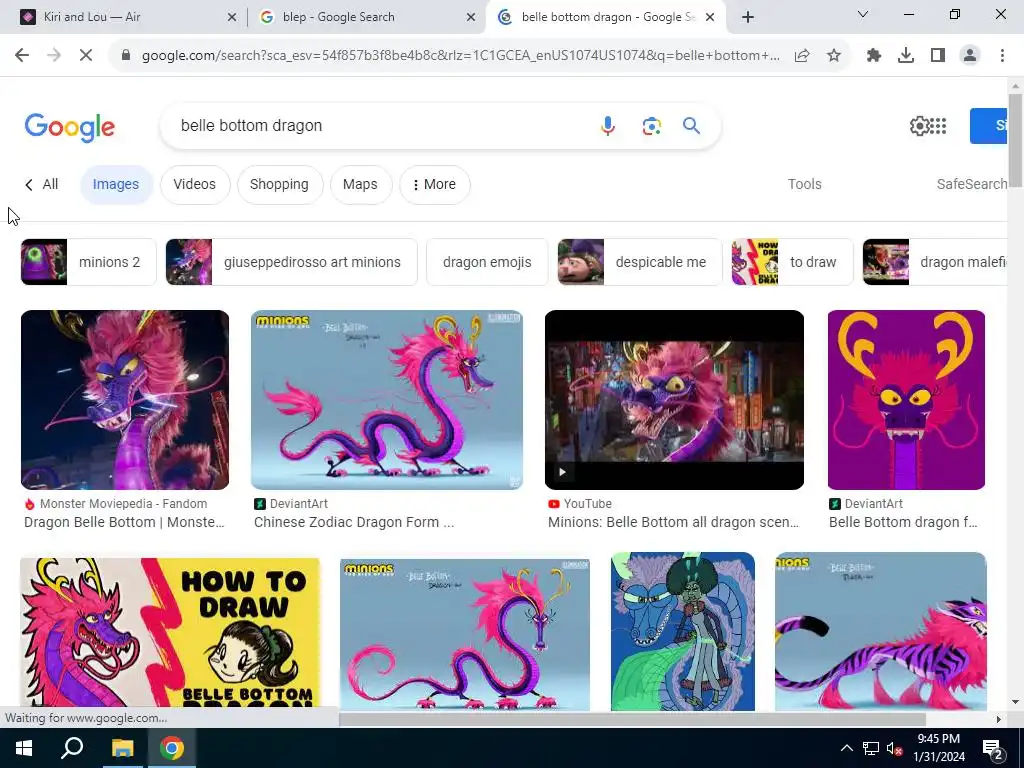Open the Tools filter options
Screen dimensions: 1024x768
pyautogui.click(x=805, y=184)
